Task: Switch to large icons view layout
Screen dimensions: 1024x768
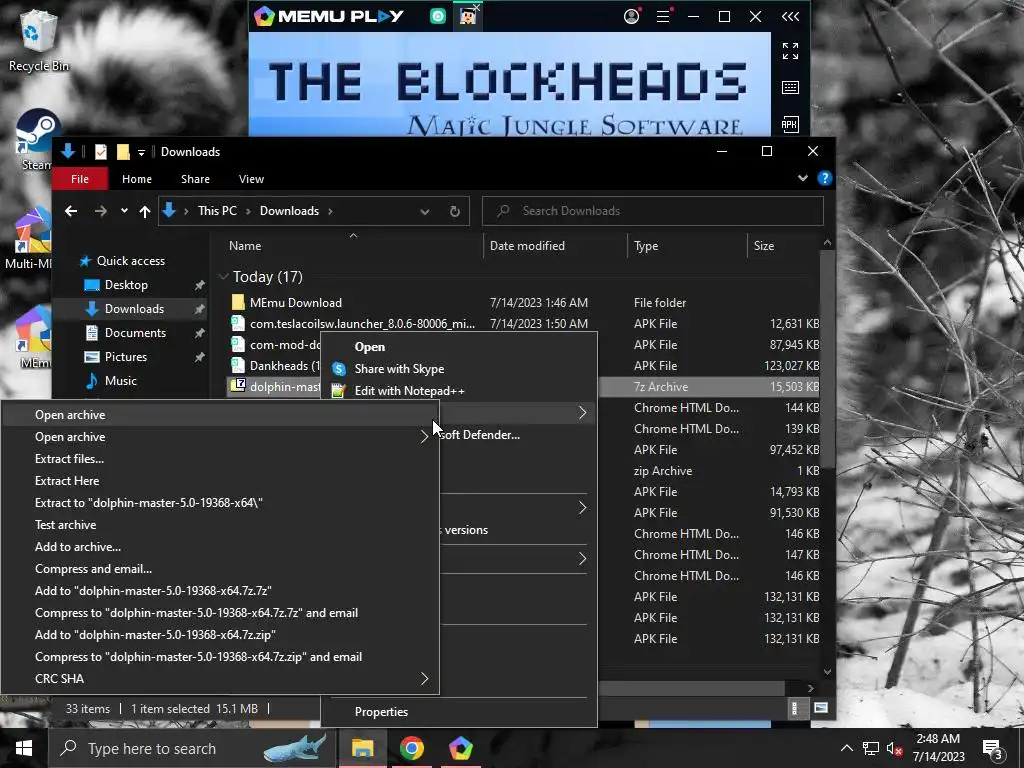Action: pos(821,709)
